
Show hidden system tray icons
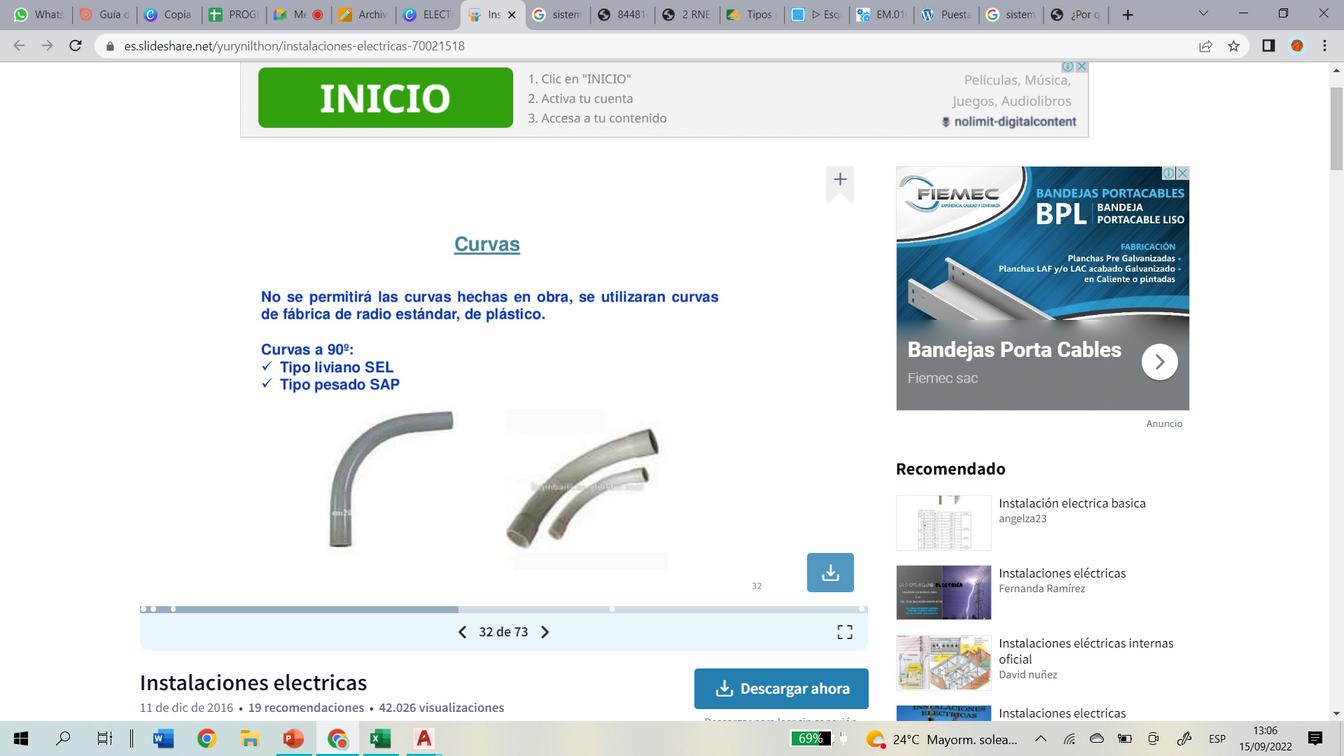[1040, 739]
